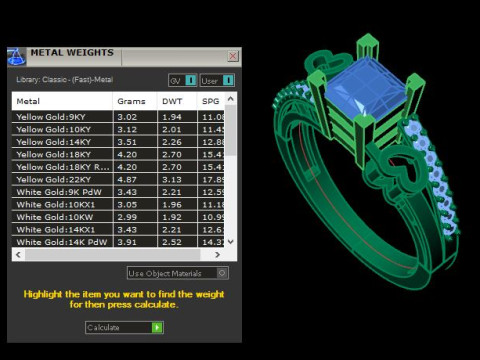The image size is (480, 360).
Task: Click the 1.94 DWT value
Action: click(x=172, y=117)
